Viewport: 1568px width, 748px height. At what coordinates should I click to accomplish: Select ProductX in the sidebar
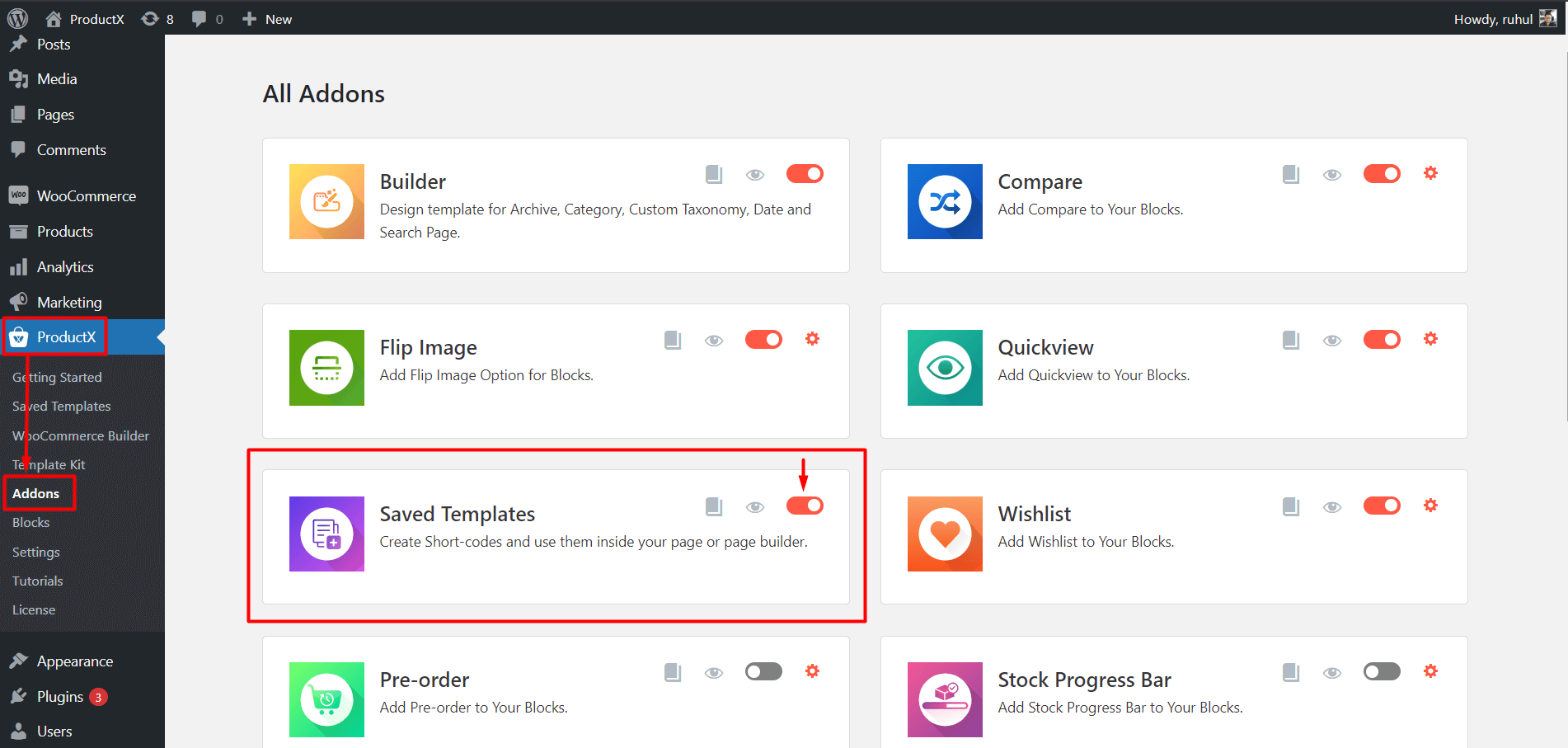[82, 337]
